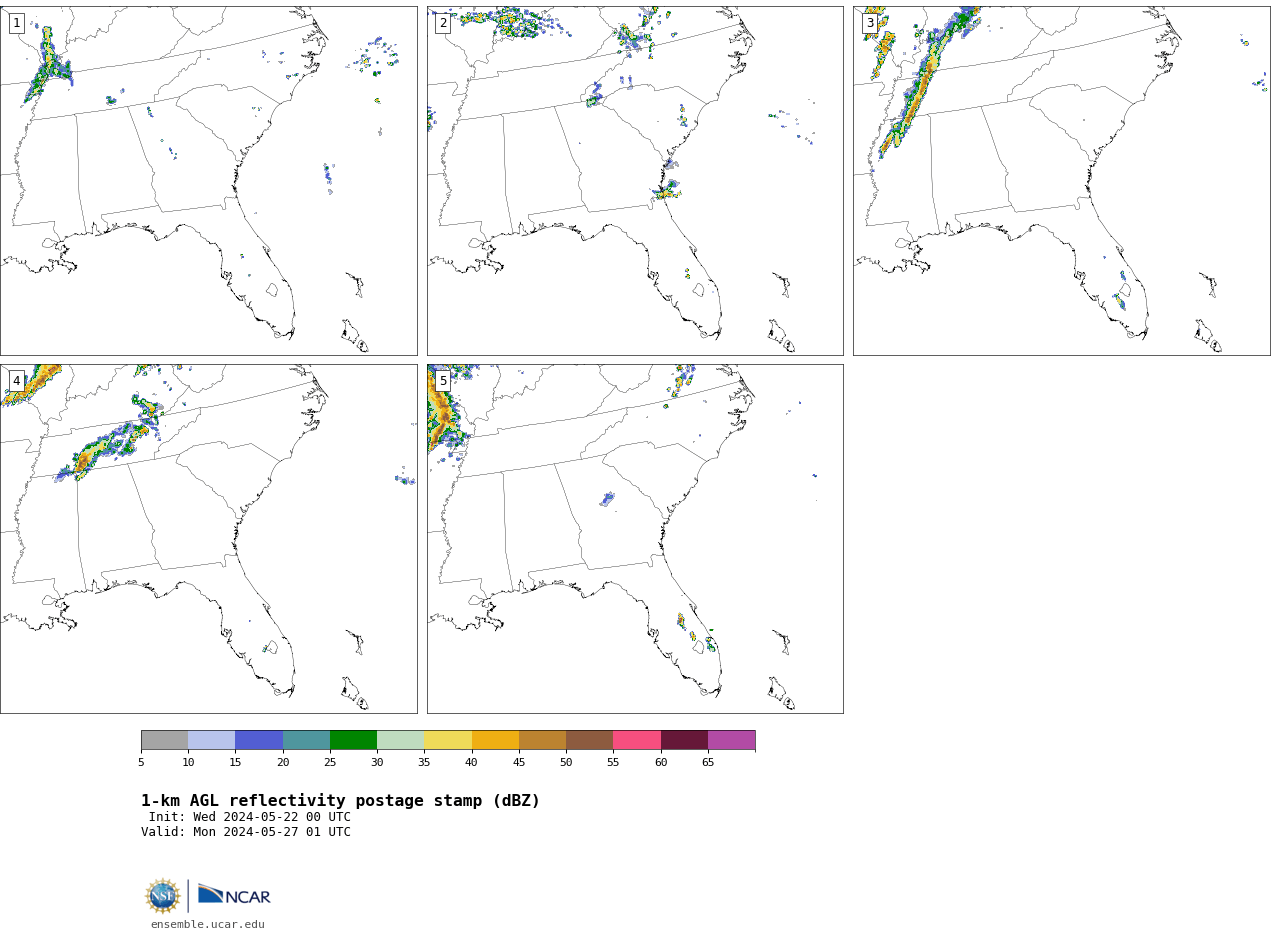Open ensemble member 4 map panel
Image resolution: width=1280 pixels, height=936 pixels.
[x=209, y=539]
